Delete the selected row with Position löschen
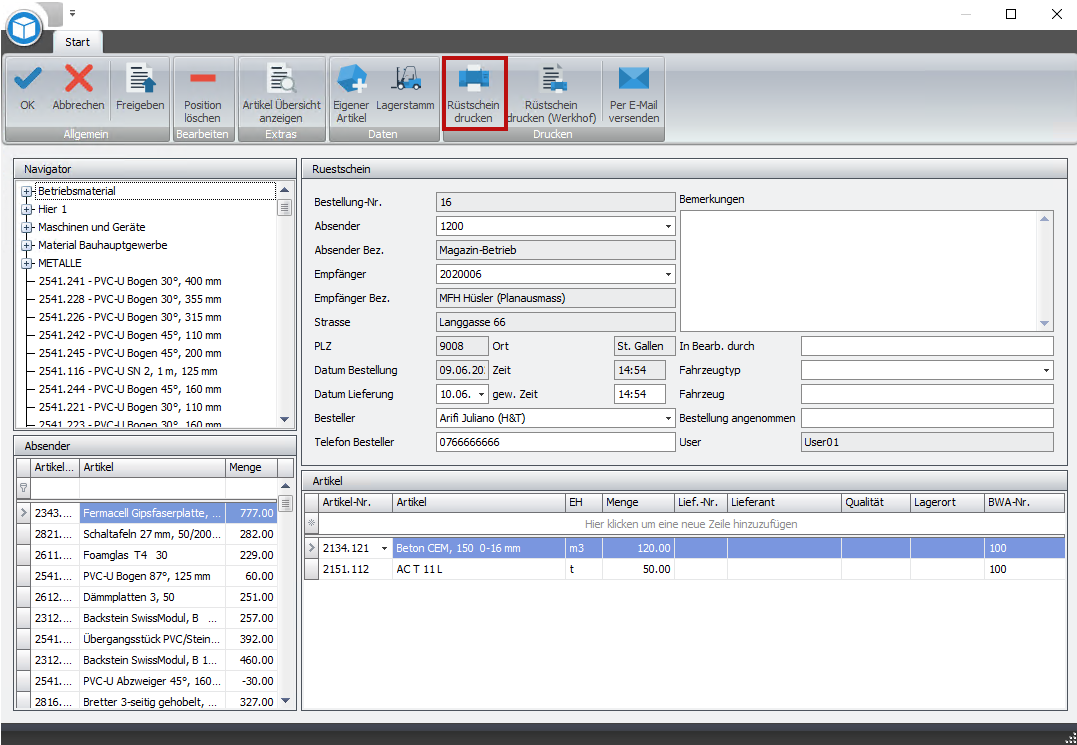 (x=203, y=93)
